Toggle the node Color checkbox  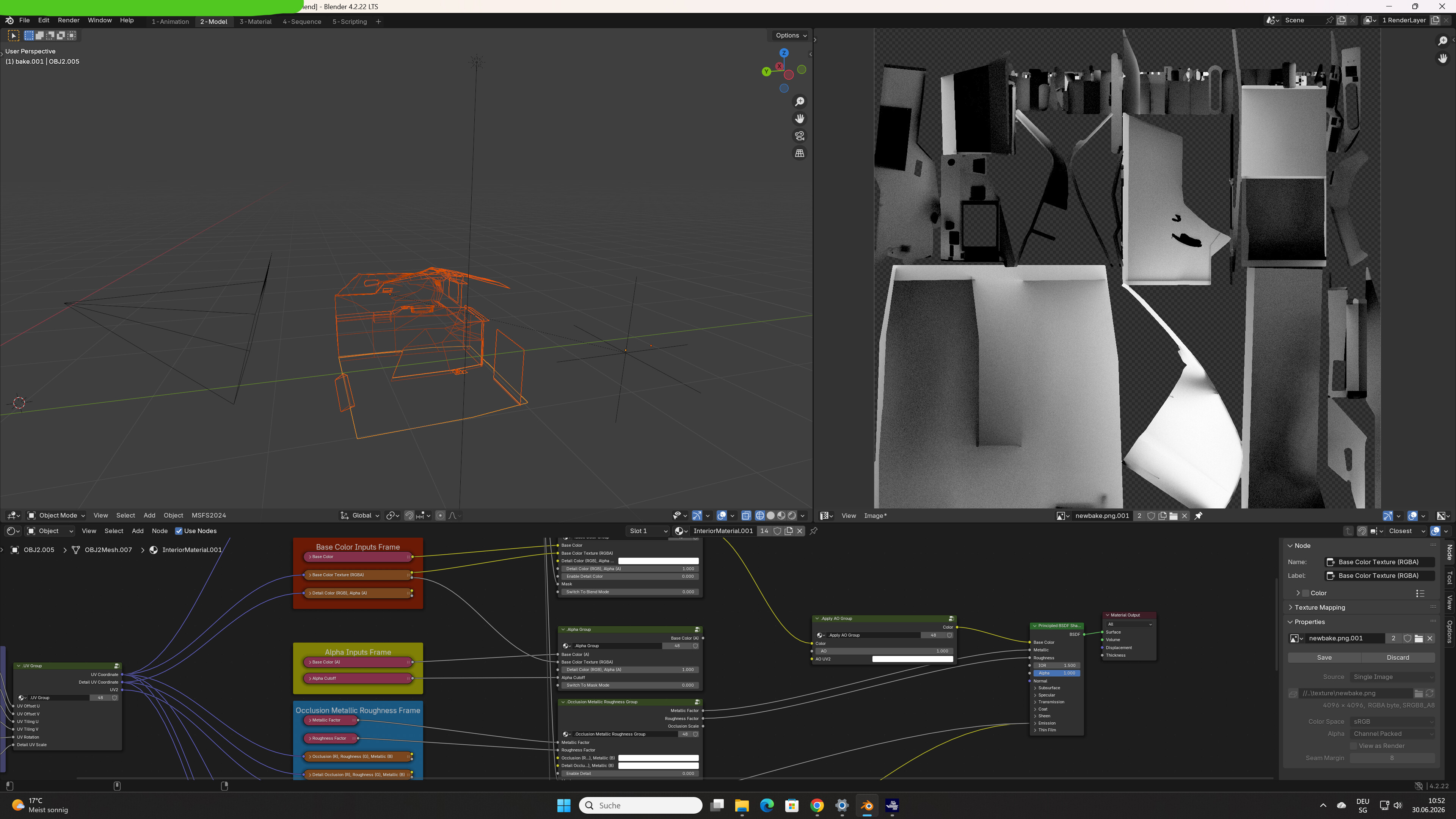(x=1305, y=593)
